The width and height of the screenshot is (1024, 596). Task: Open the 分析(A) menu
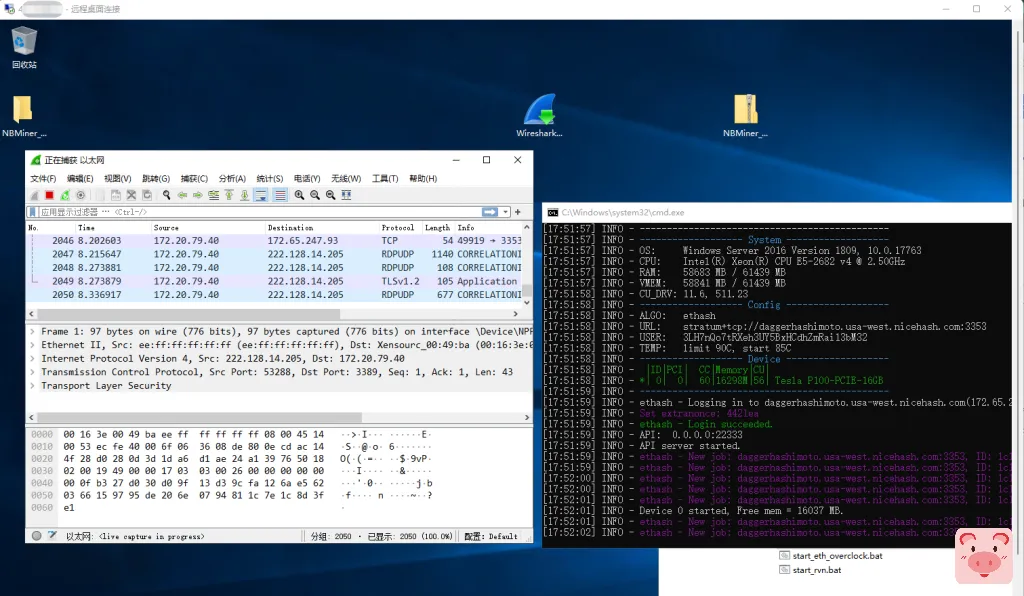pos(232,178)
